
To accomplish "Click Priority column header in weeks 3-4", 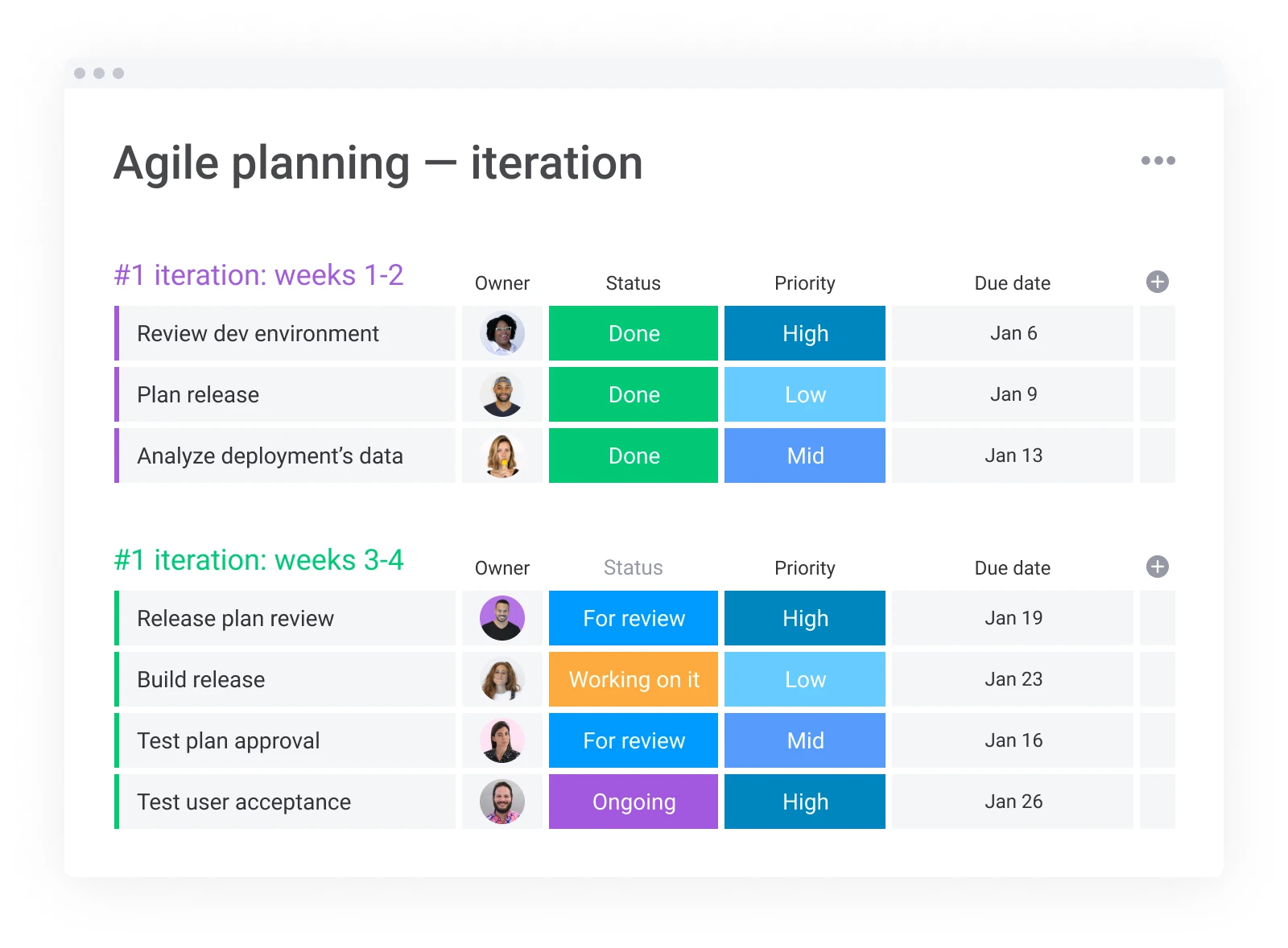I will point(805,568).
